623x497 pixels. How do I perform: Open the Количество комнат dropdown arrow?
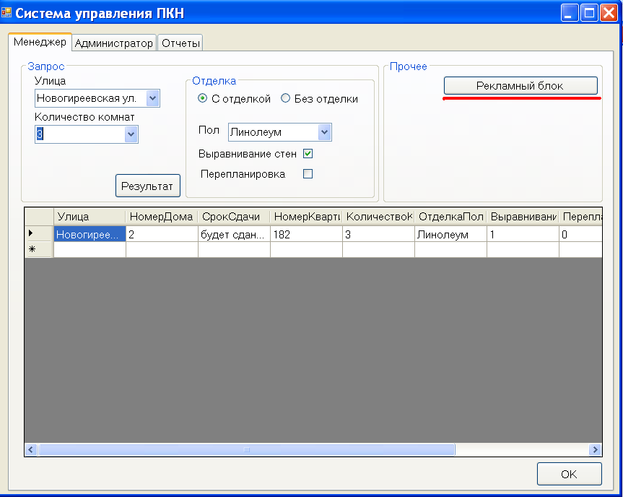click(131, 134)
